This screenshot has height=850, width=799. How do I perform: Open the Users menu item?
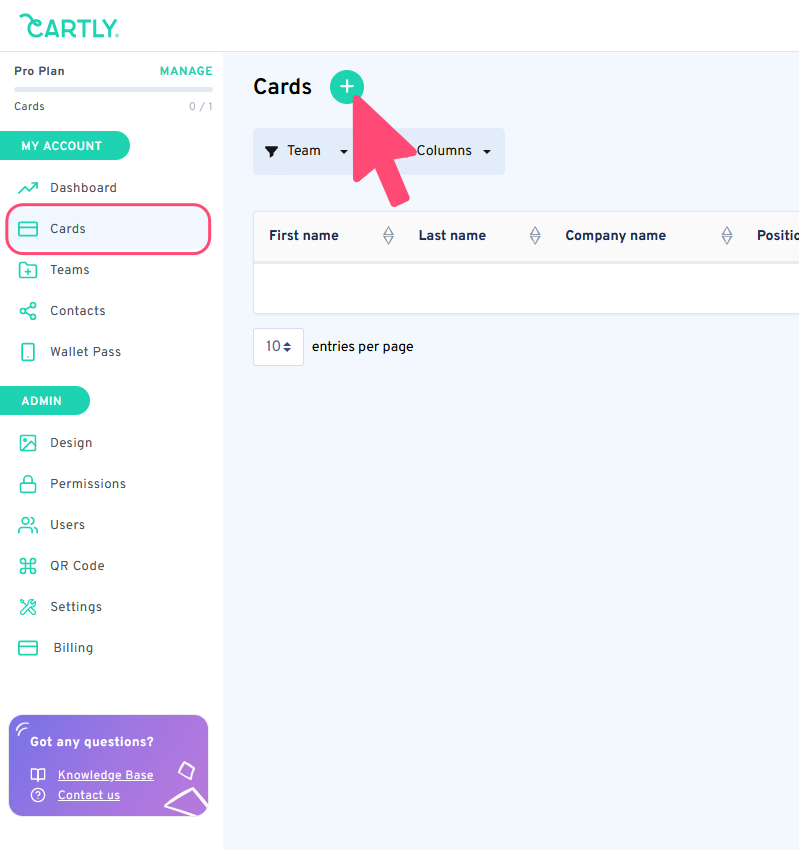click(67, 525)
